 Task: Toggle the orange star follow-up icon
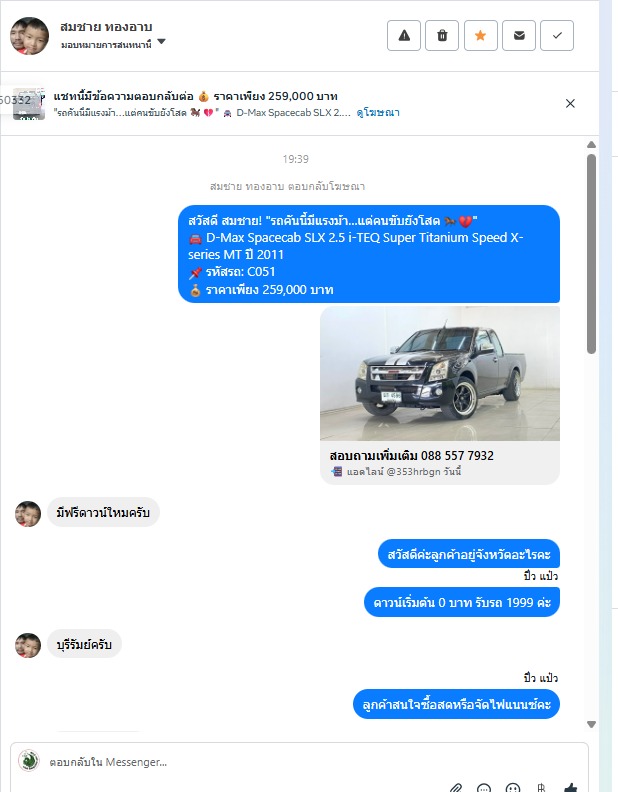tap(480, 35)
